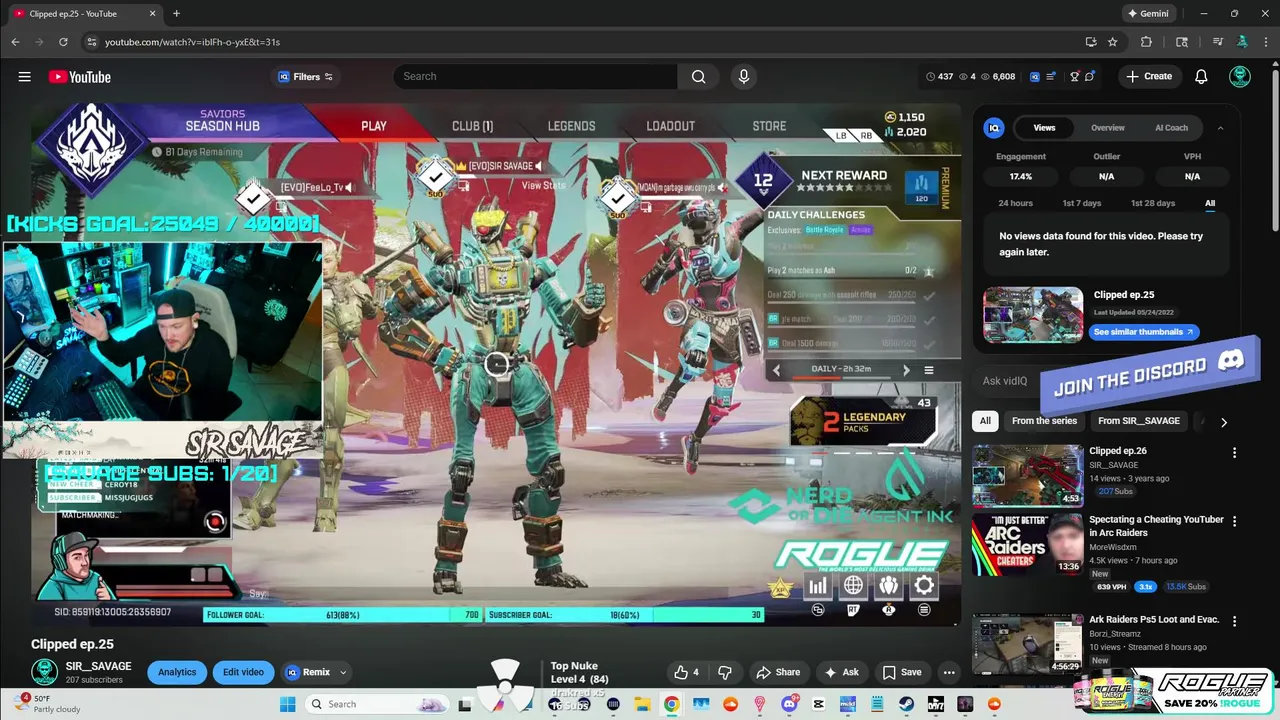Image resolution: width=1280 pixels, height=720 pixels.
Task: Click the blue vidIQ logo in header toolbar
Action: 1035,77
